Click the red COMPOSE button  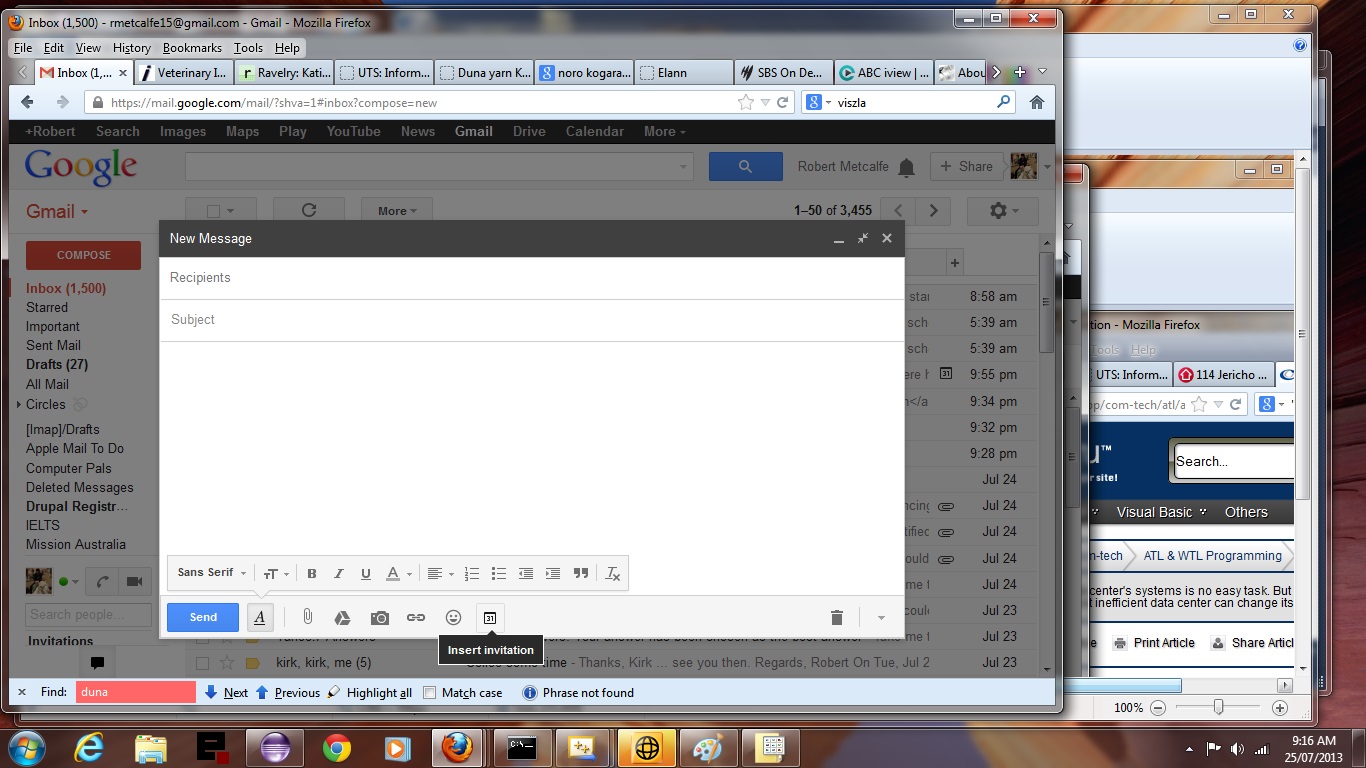(82, 255)
